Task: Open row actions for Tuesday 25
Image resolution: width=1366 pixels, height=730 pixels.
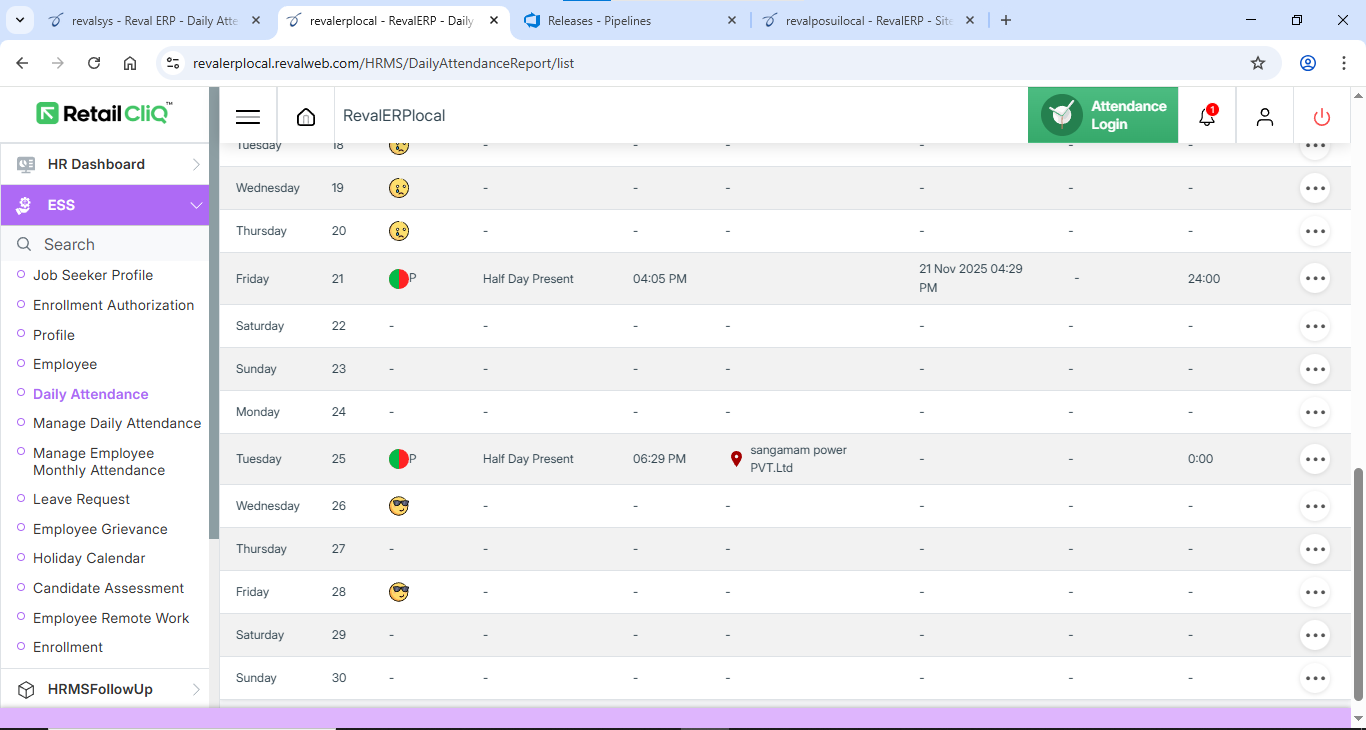Action: coord(1315,459)
